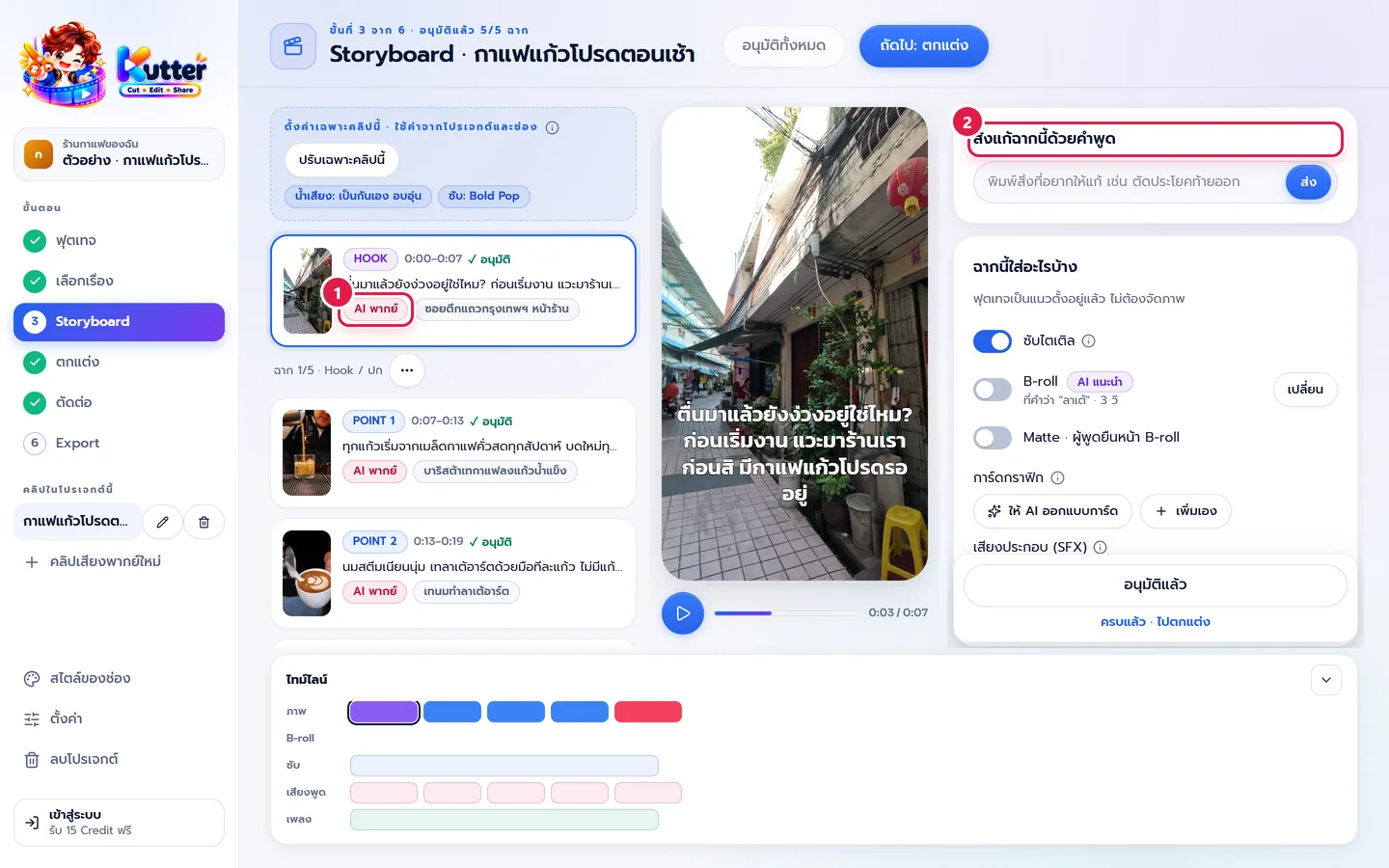Click the ครบแล้ว · ไปตกแต่ง link
Image resolution: width=1389 pixels, height=868 pixels.
pyautogui.click(x=1155, y=622)
